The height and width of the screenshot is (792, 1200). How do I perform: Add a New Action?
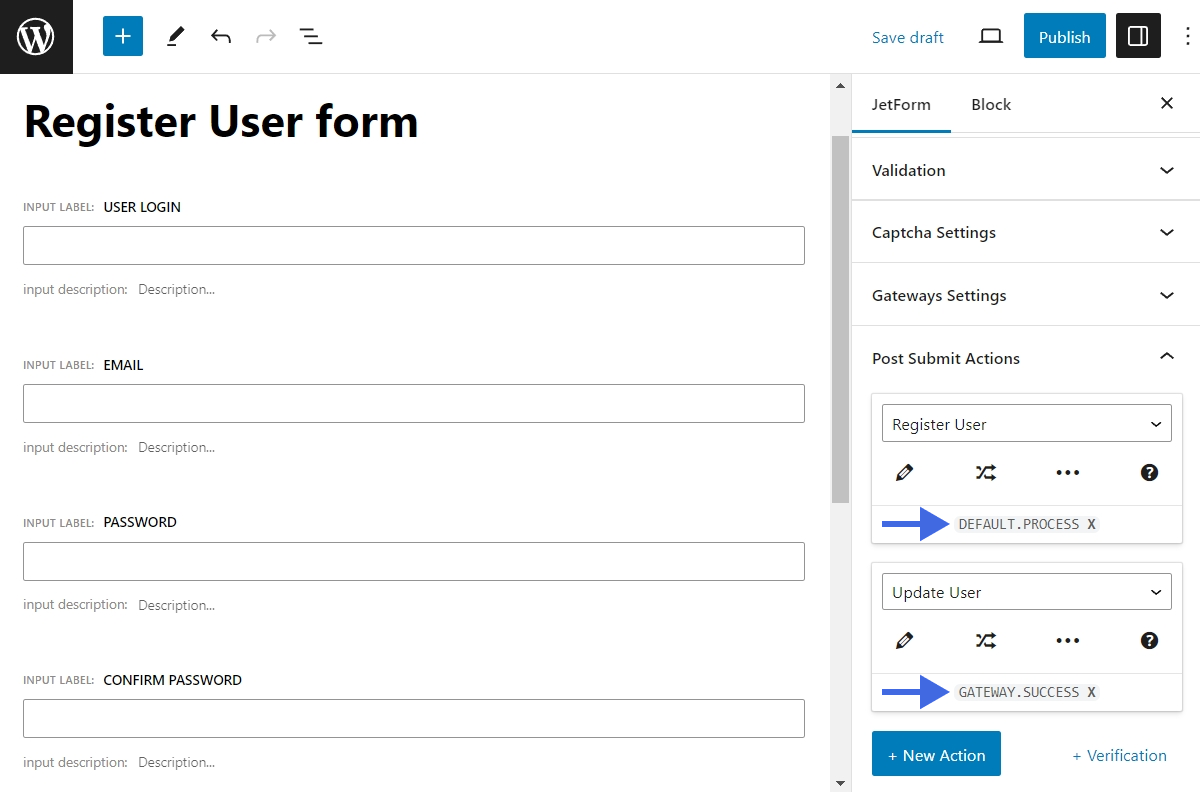point(936,755)
